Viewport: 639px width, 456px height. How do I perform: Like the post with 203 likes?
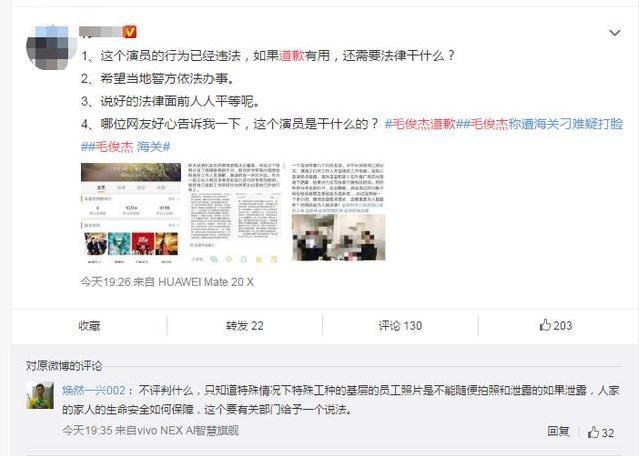pyautogui.click(x=556, y=325)
